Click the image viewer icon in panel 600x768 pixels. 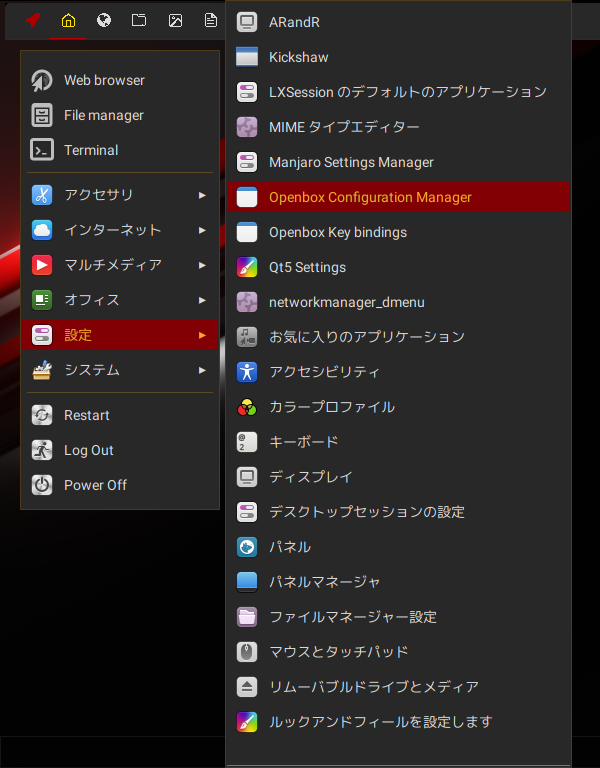coord(175,20)
